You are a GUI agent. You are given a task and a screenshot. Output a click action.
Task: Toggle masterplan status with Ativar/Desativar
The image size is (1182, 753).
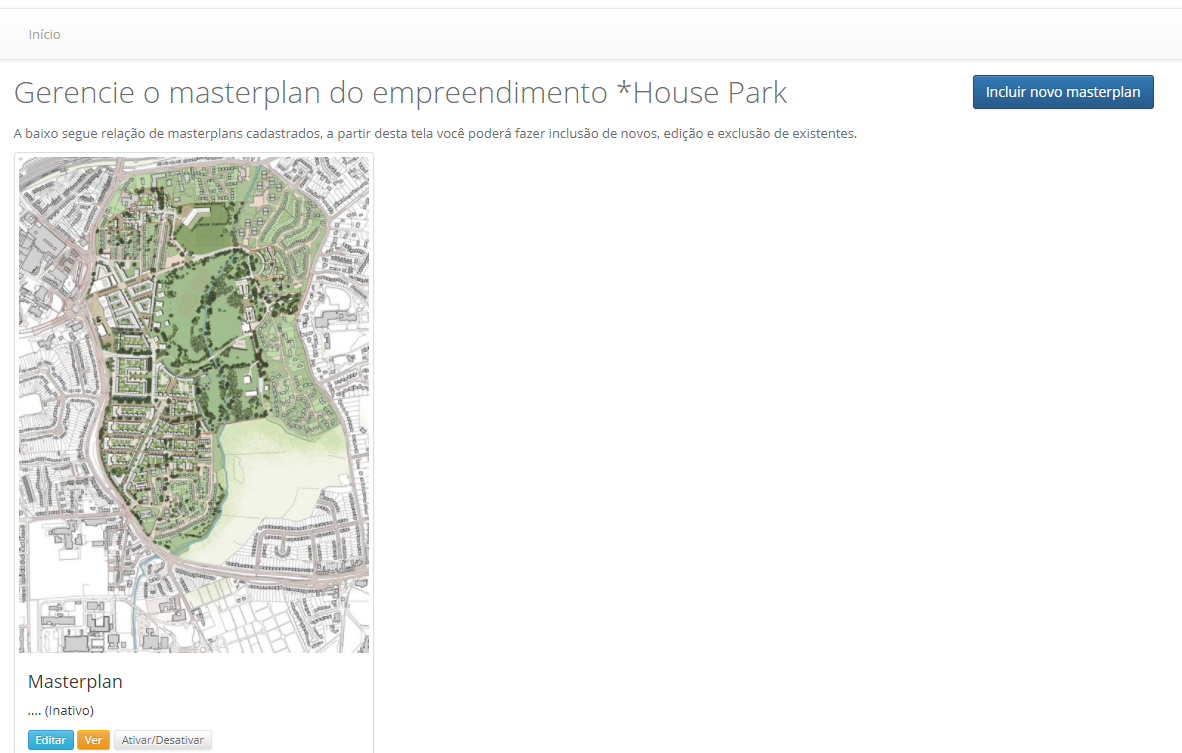click(x=162, y=740)
